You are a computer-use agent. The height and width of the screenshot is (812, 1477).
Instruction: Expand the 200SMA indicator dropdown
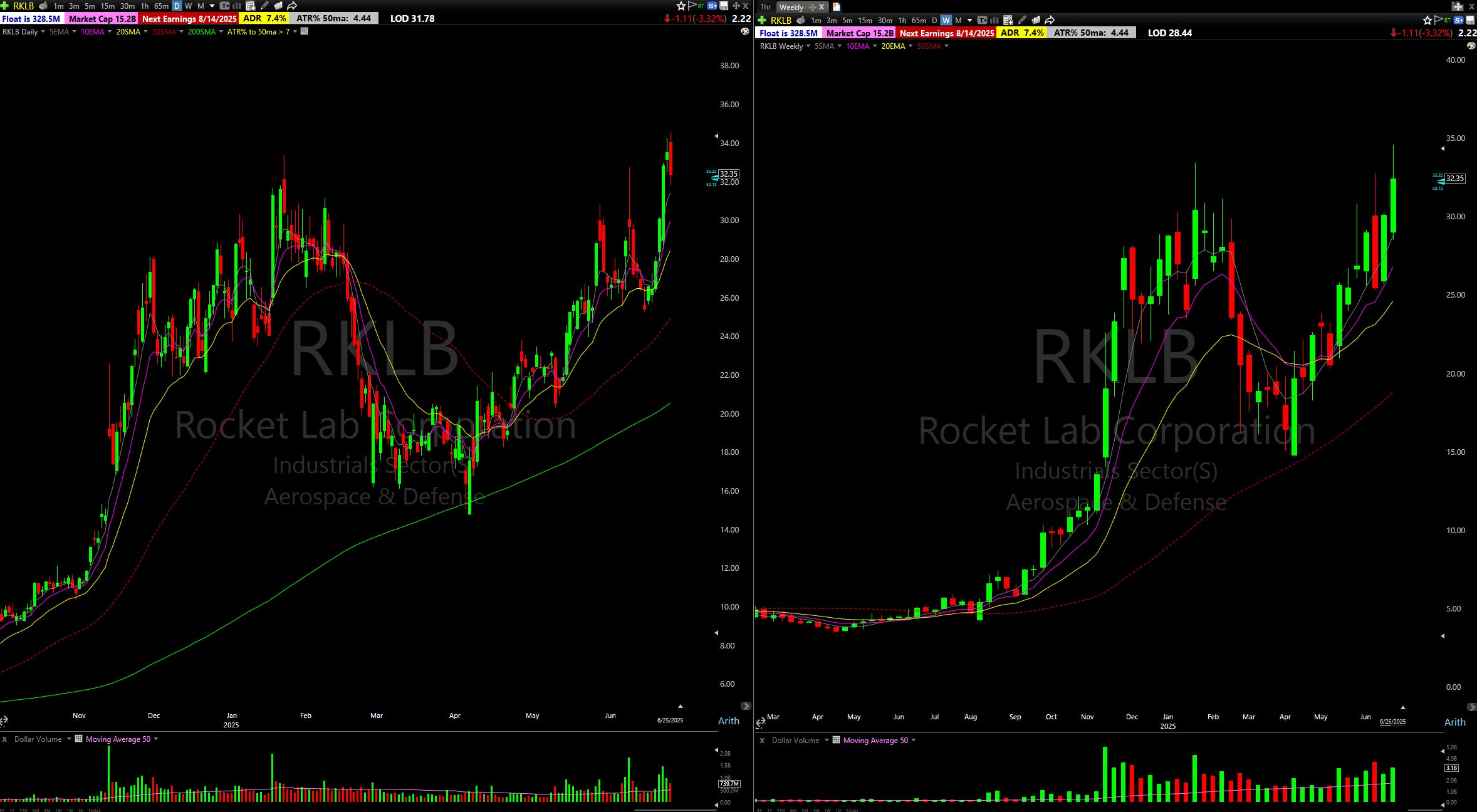click(222, 31)
